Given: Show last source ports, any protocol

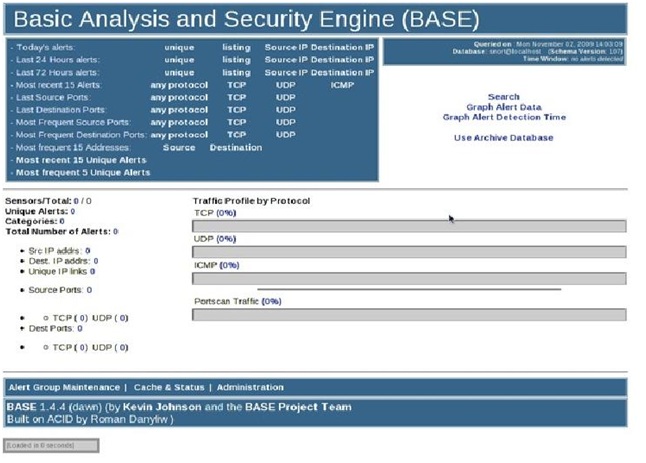Looking at the screenshot, I should [179, 98].
